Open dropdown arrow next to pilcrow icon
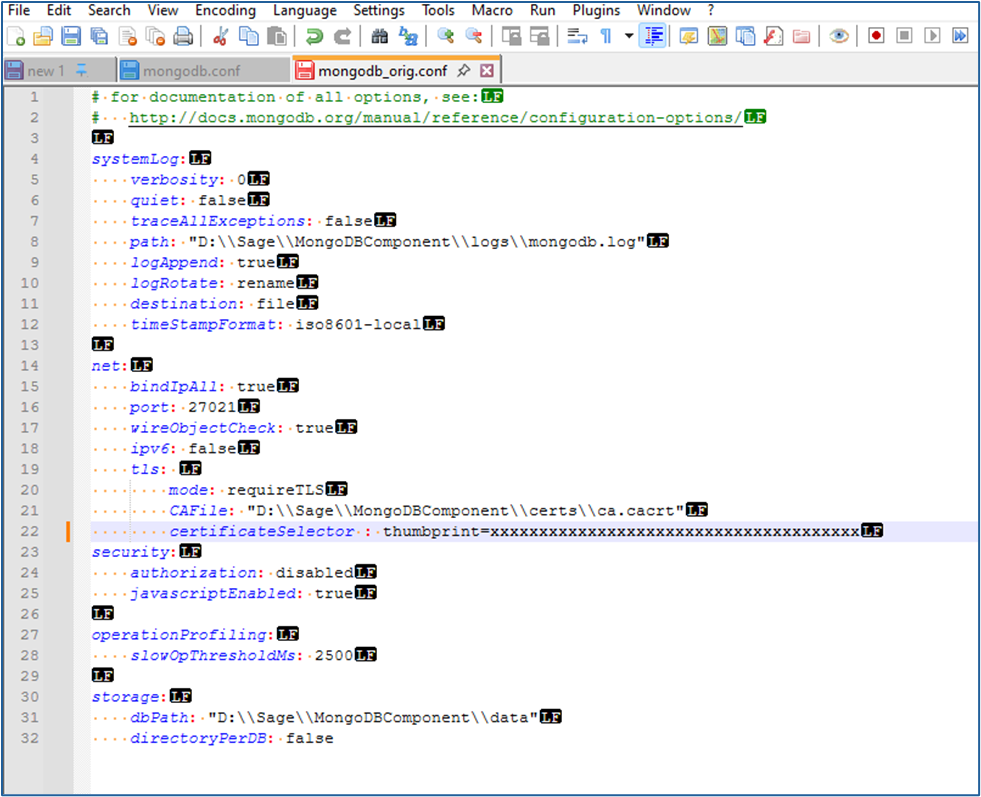This screenshot has width=981, height=797. pos(628,36)
